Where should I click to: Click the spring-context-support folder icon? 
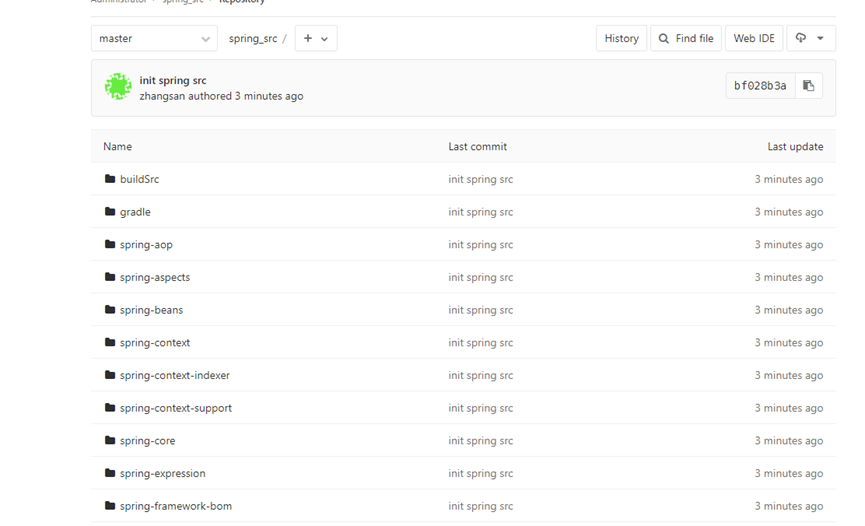coord(110,407)
